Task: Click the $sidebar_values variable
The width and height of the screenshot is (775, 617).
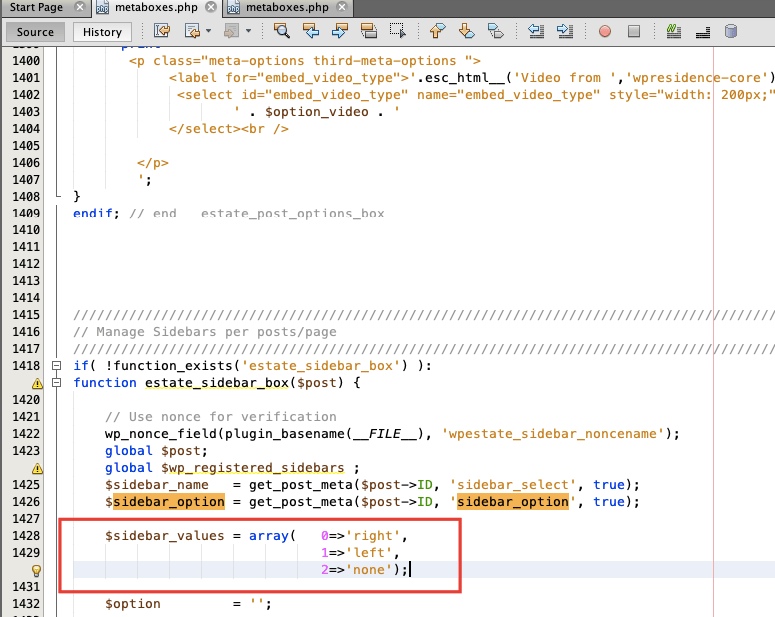Action: coord(165,536)
